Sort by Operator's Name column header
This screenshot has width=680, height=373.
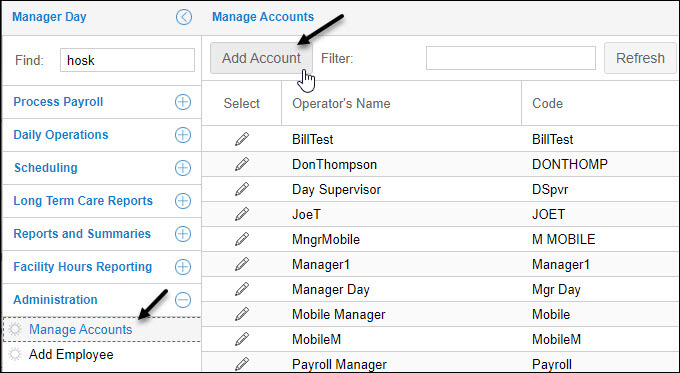point(341,103)
